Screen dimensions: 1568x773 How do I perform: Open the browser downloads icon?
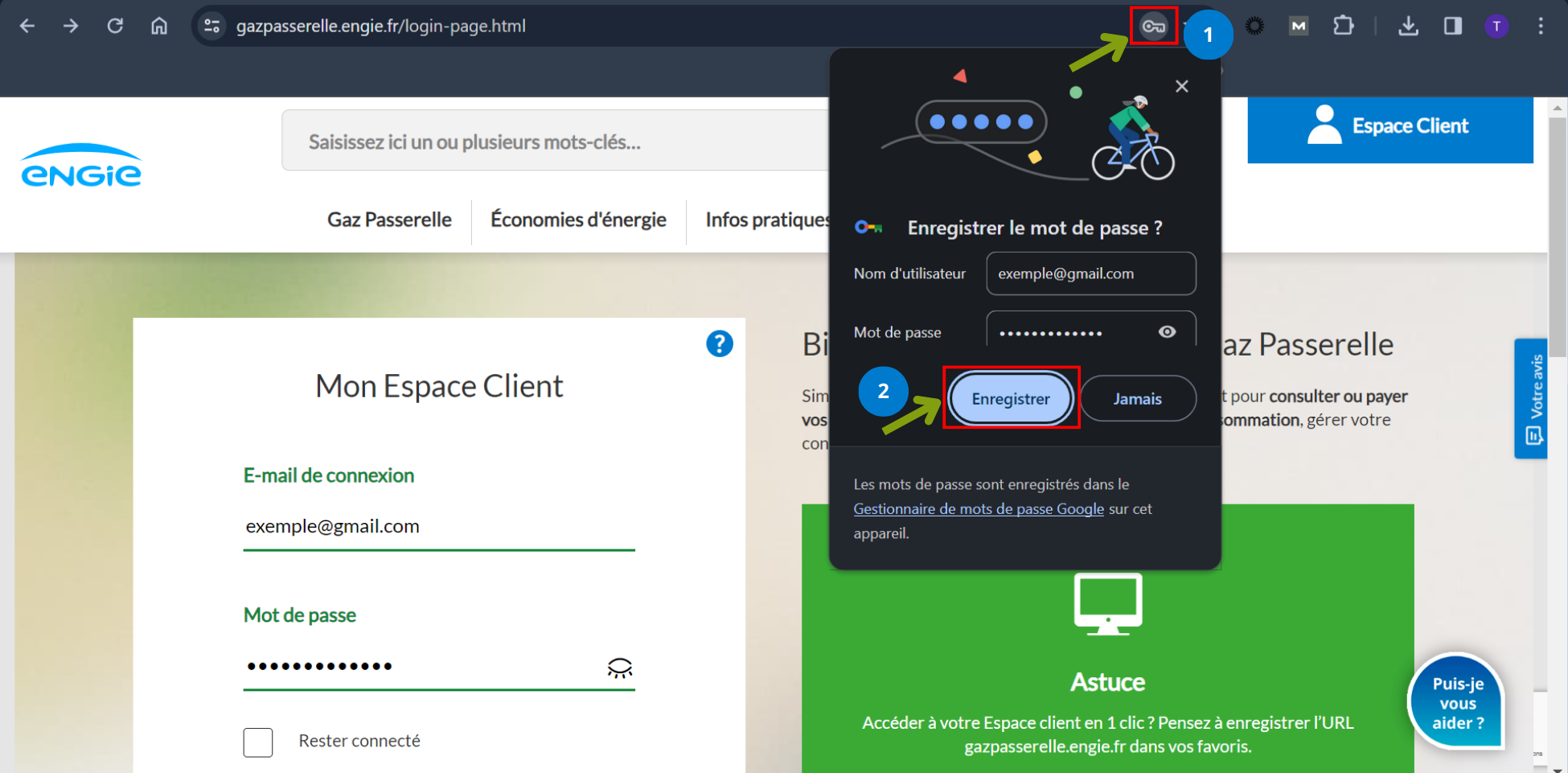[1408, 26]
